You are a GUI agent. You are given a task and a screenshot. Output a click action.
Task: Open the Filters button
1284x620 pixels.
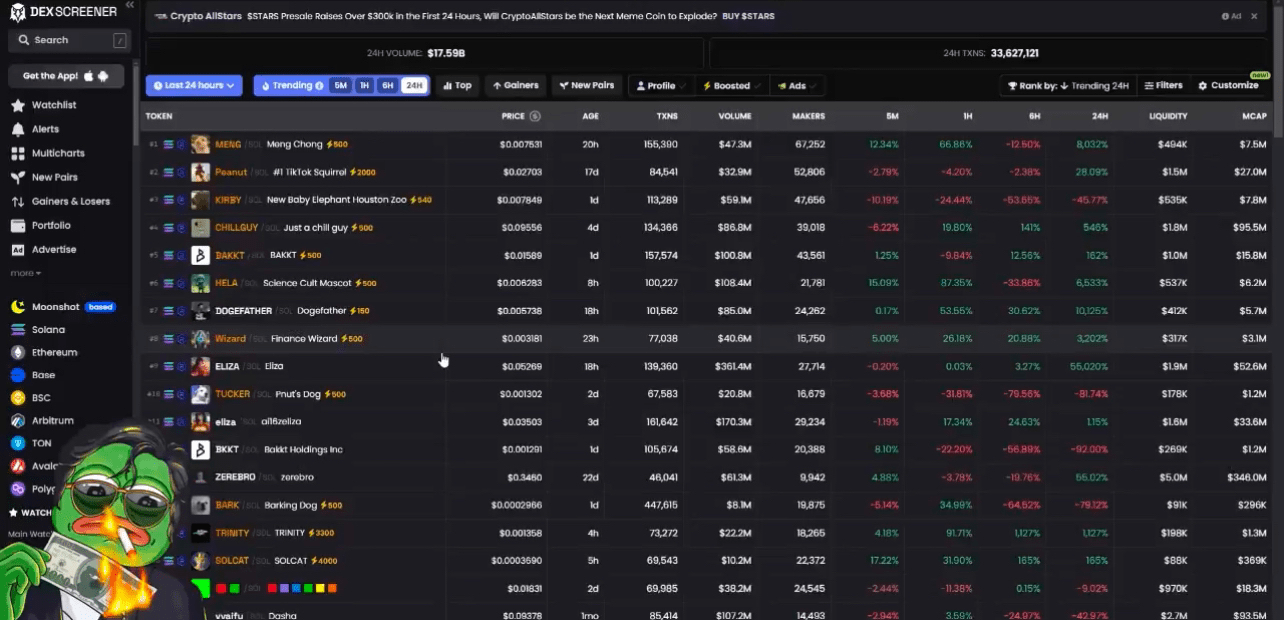point(1163,86)
